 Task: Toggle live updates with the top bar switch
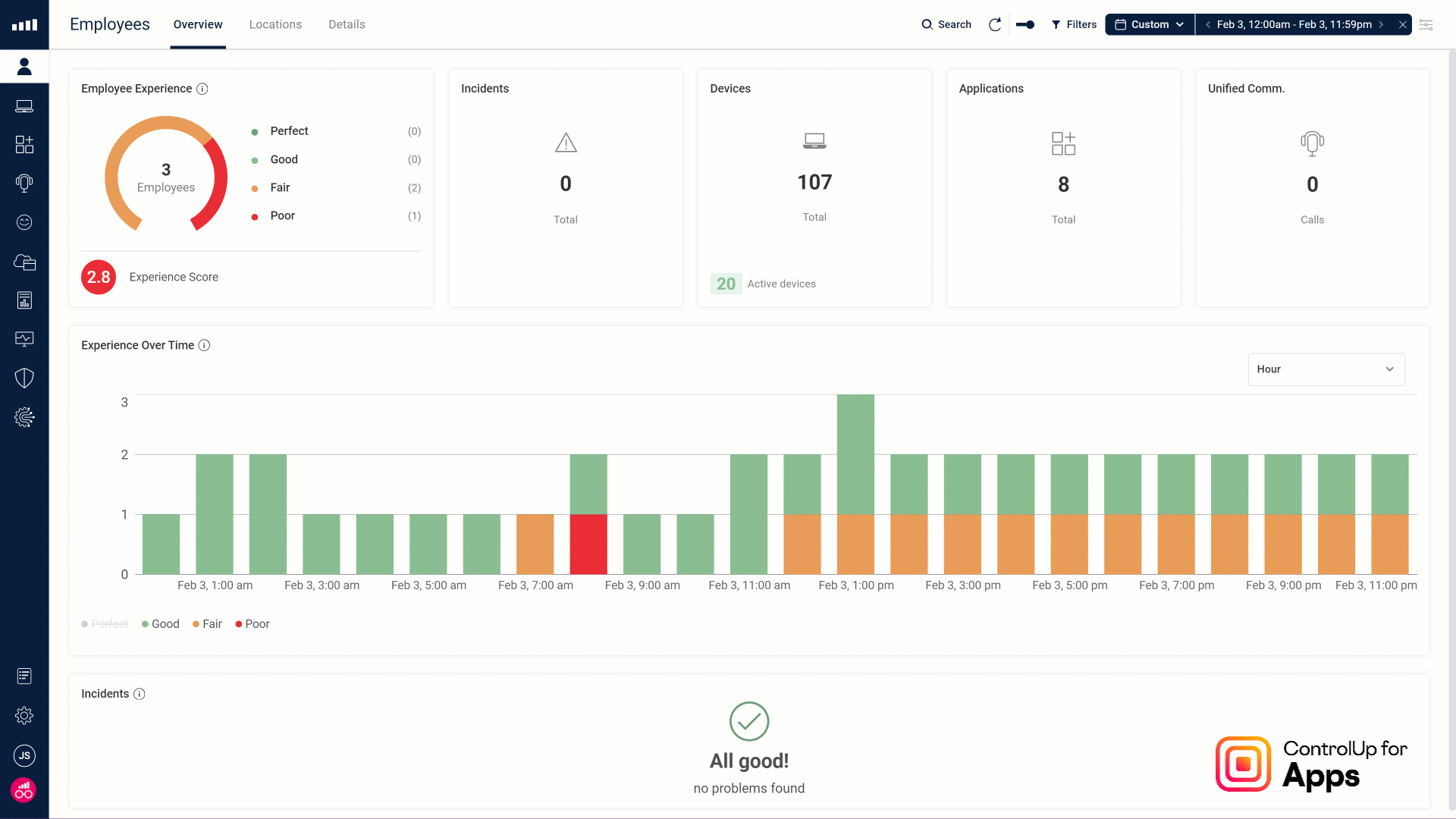(x=1025, y=24)
